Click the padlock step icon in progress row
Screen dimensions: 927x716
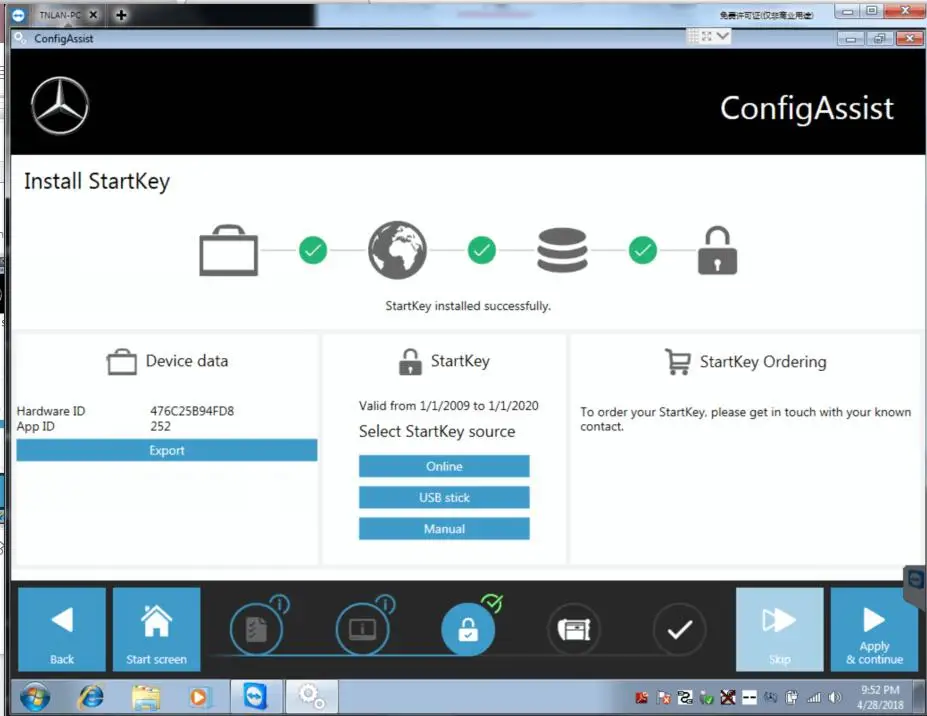pyautogui.click(x=717, y=251)
